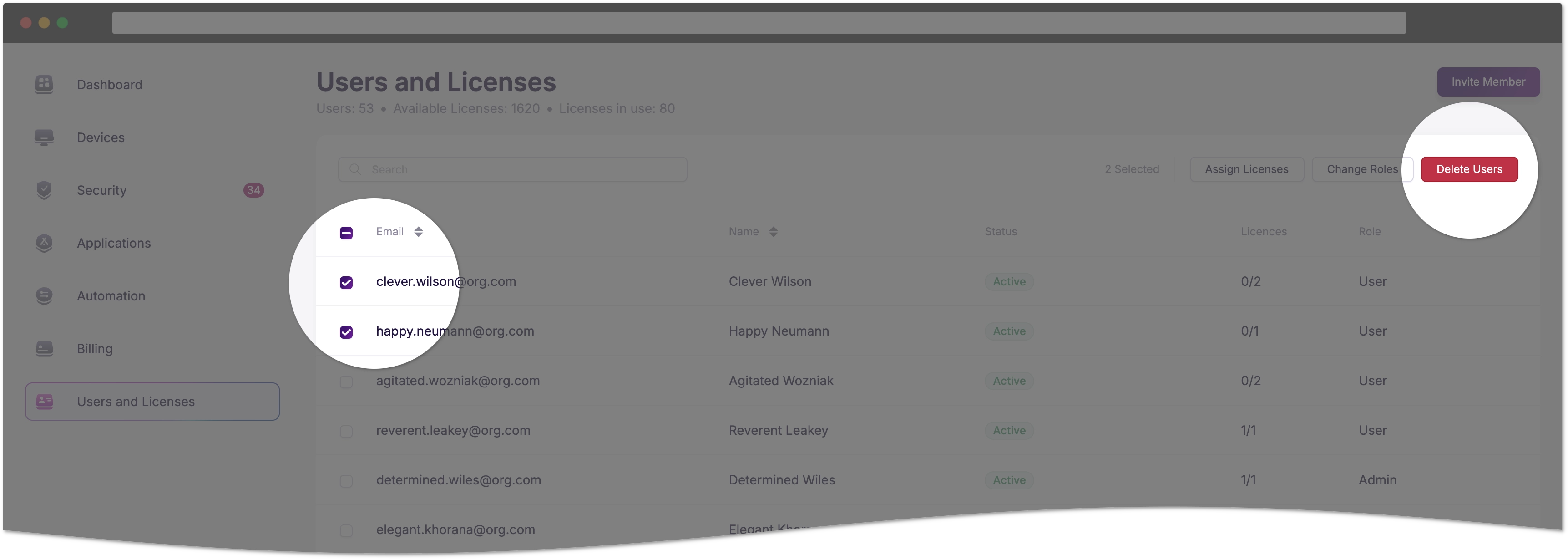Click the Billing icon in sidebar
This screenshot has width=1568, height=560.
pyautogui.click(x=44, y=348)
